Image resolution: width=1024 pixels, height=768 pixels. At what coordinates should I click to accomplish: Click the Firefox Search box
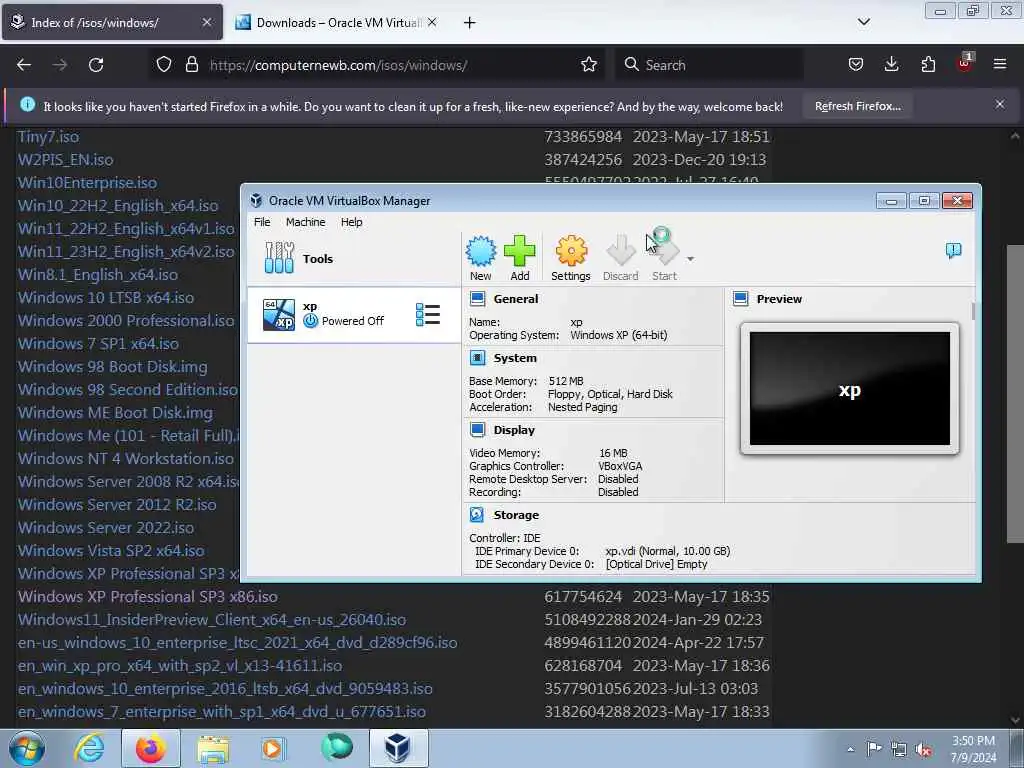click(709, 65)
